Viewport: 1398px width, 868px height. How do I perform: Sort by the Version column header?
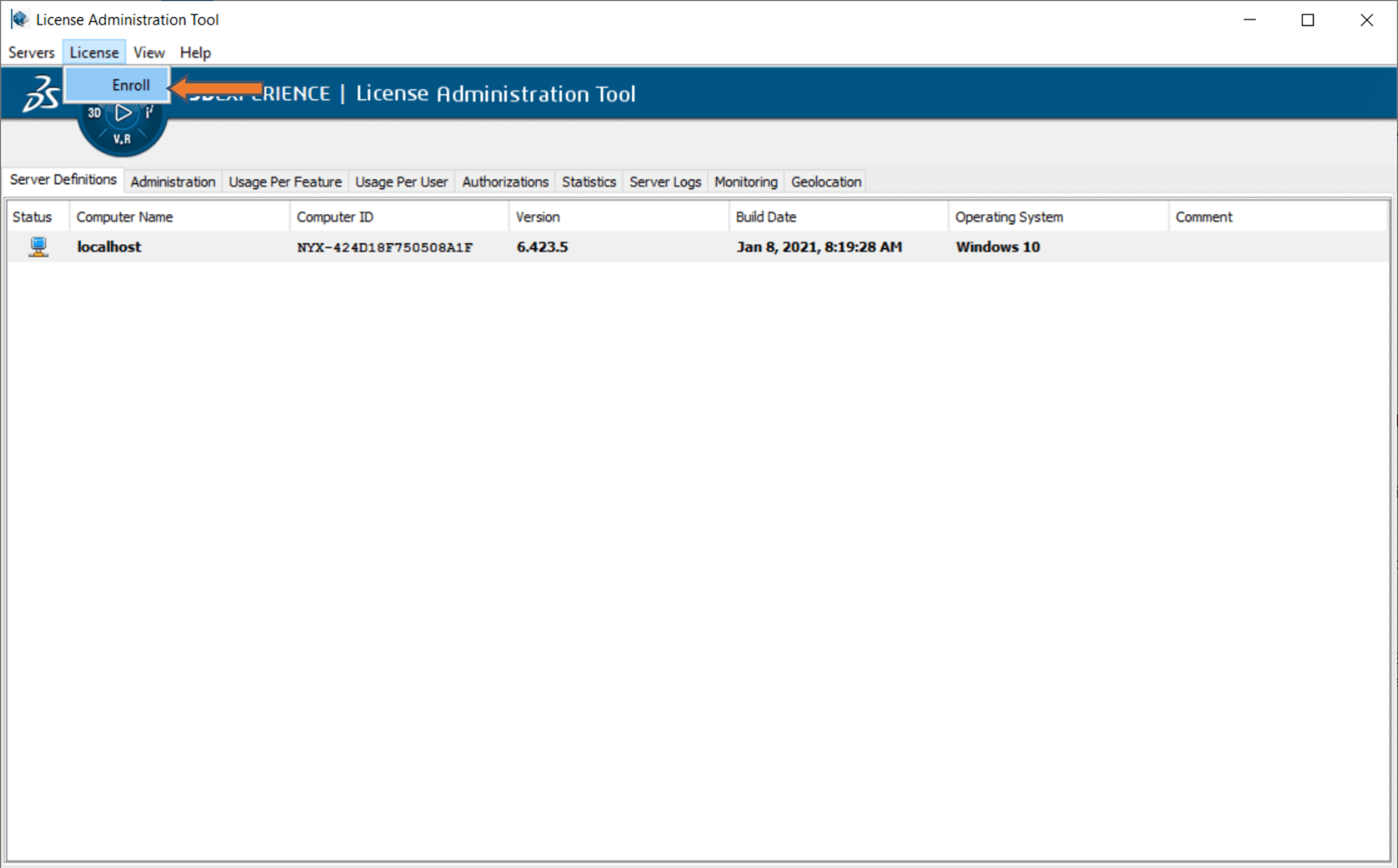619,217
